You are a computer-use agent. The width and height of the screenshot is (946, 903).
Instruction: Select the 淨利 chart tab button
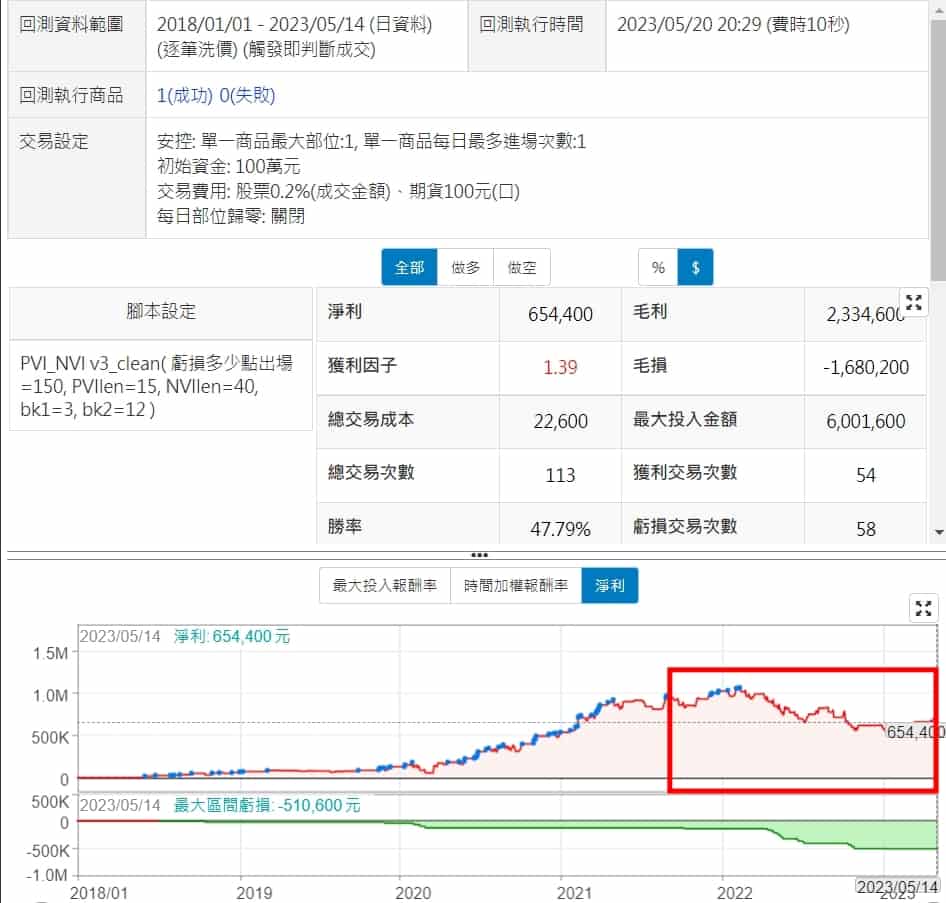[x=609, y=586]
